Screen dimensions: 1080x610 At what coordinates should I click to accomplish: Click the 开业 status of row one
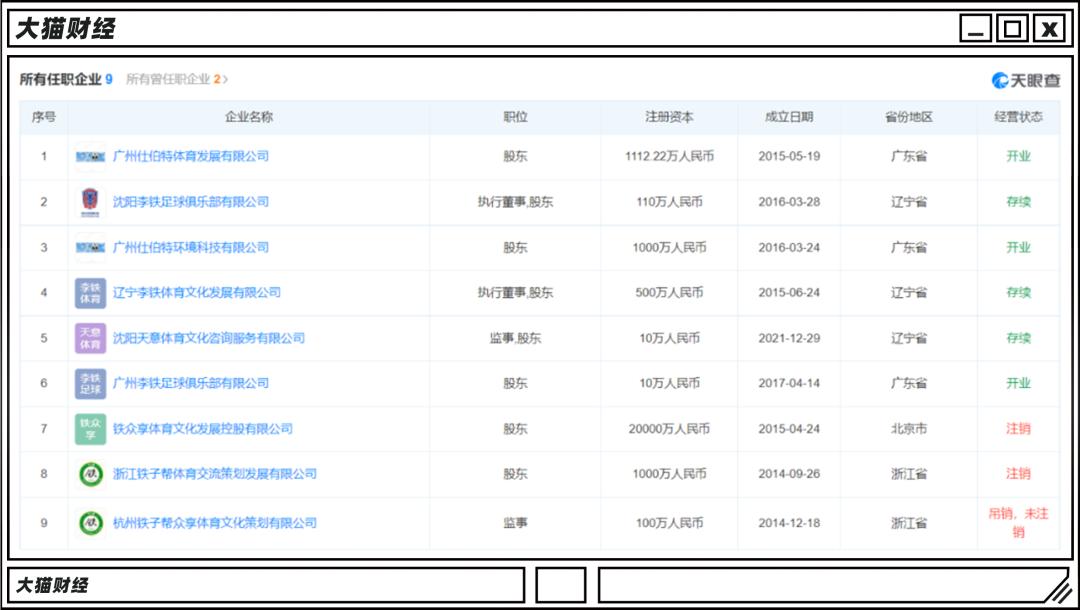1018,157
